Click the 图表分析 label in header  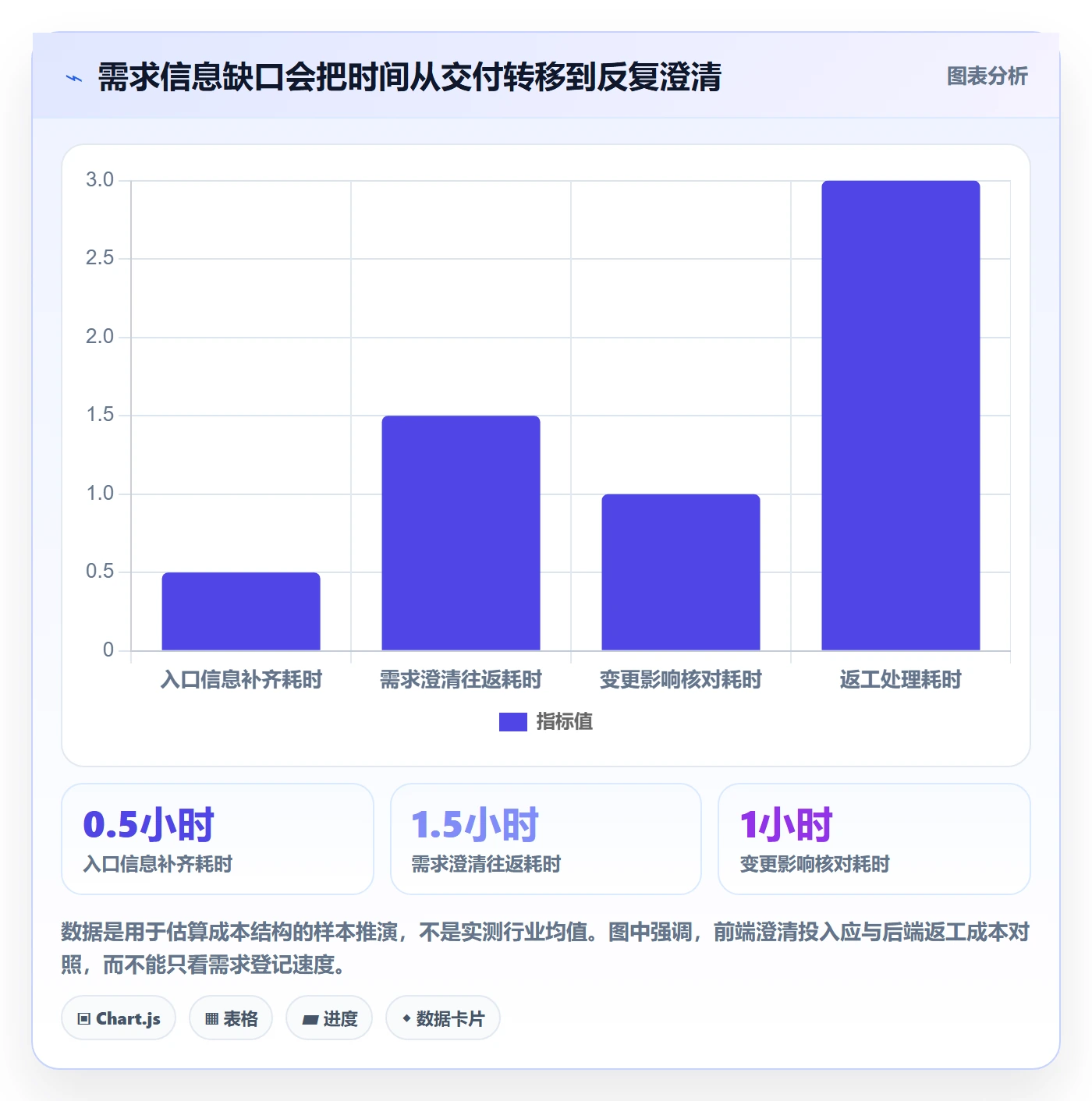(x=987, y=76)
